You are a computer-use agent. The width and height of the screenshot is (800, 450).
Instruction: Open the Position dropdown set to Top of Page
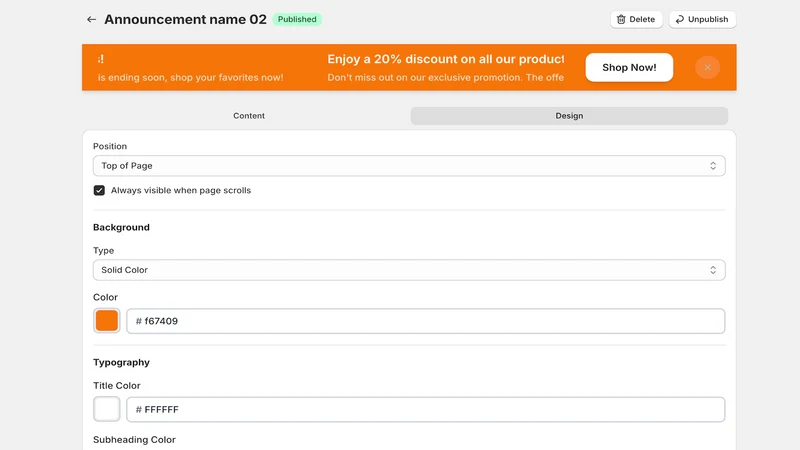point(409,166)
